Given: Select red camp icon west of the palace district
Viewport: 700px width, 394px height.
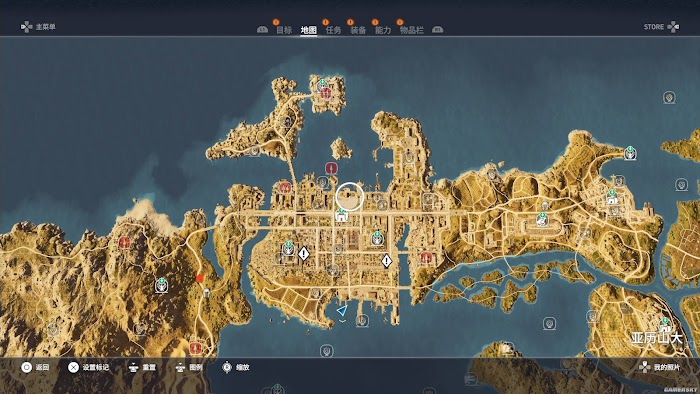Looking at the screenshot, I should click(x=285, y=187).
